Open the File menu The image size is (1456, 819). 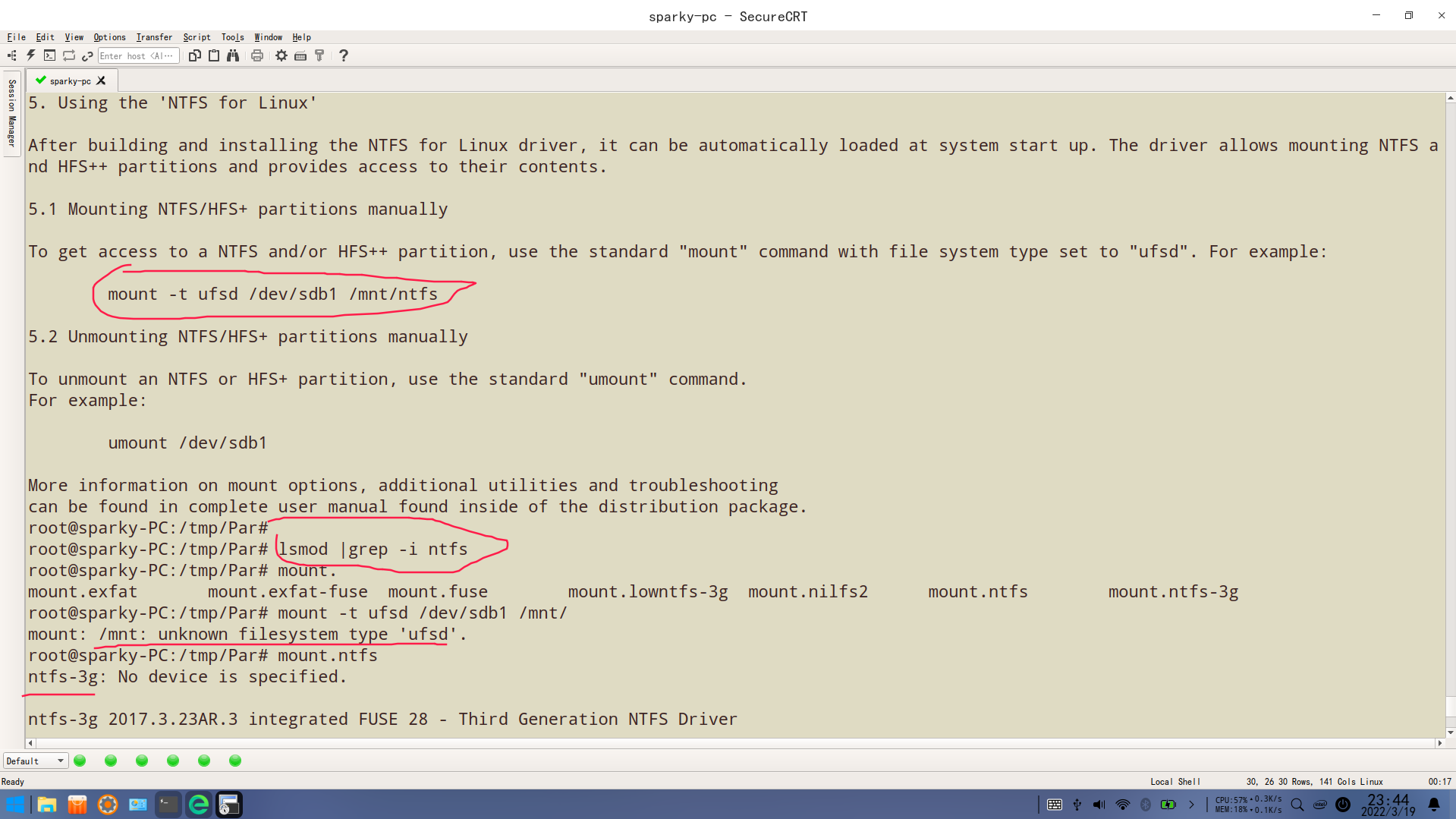click(x=16, y=37)
